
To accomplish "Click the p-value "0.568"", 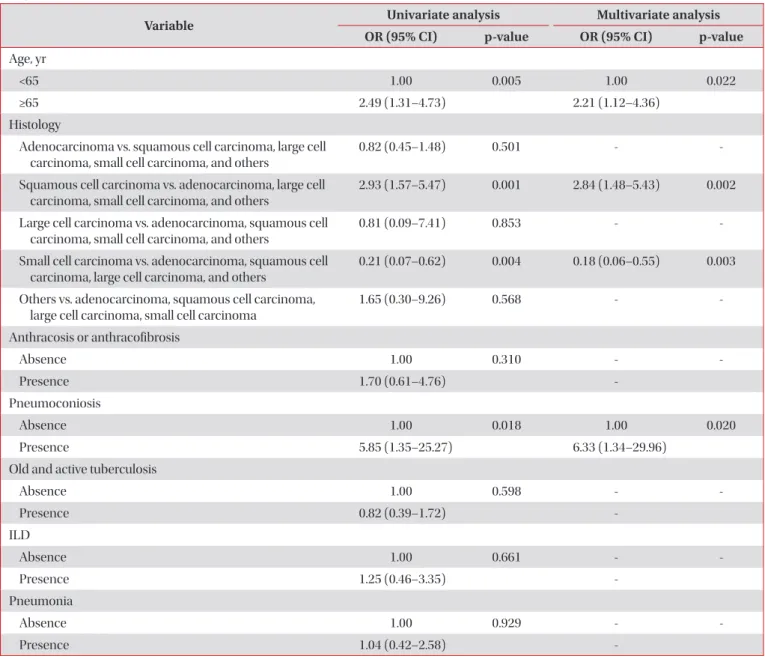I will (x=506, y=299).
